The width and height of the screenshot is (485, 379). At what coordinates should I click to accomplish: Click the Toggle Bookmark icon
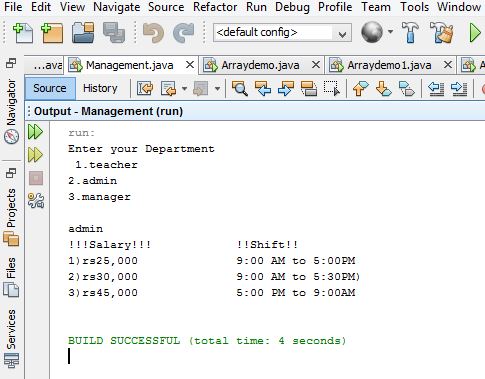pos(407,89)
